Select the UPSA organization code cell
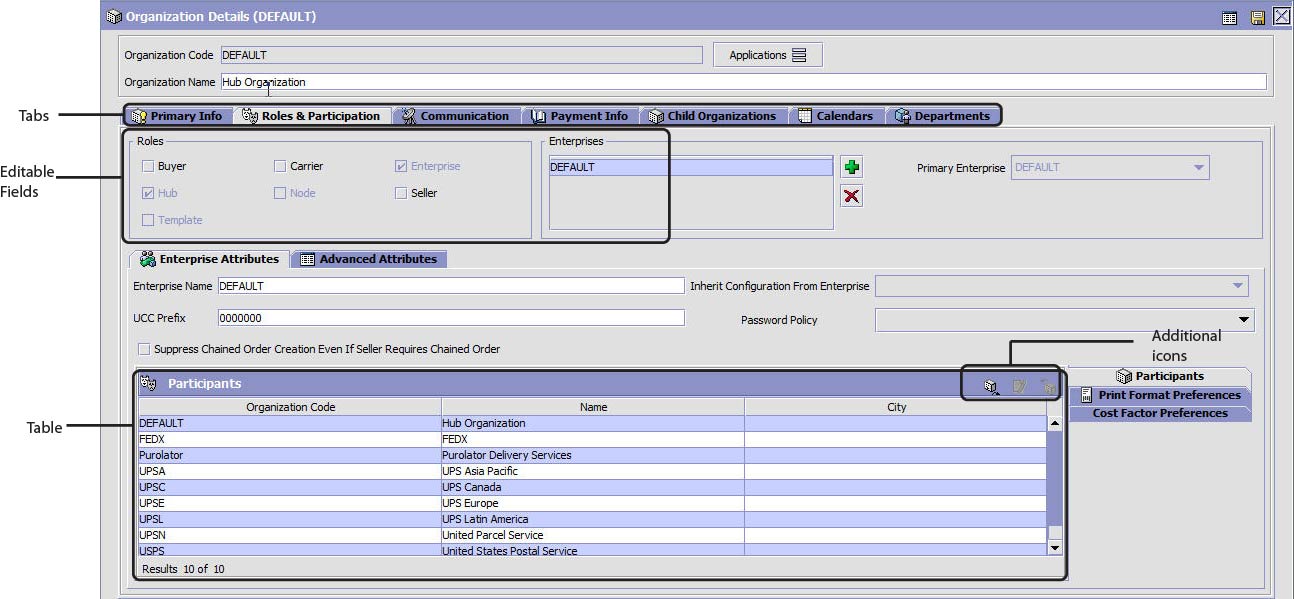1294x599 pixels. (290, 471)
